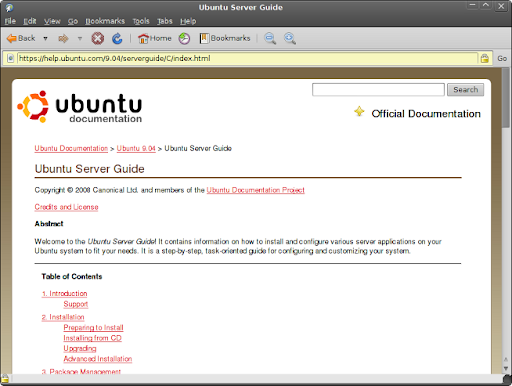Stop page loading with the red X icon

pos(97,38)
